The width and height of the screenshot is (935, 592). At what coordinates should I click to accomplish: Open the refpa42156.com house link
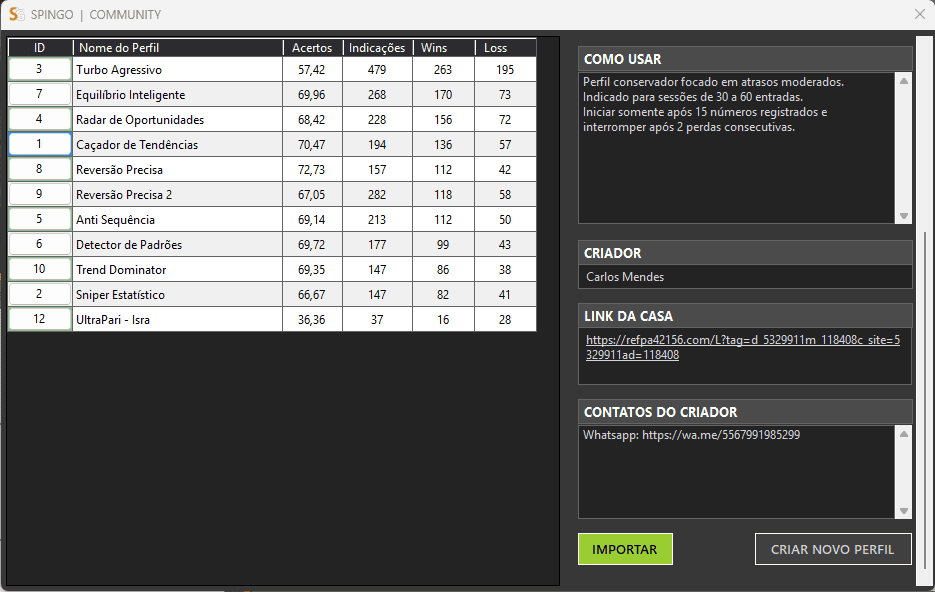tap(742, 348)
